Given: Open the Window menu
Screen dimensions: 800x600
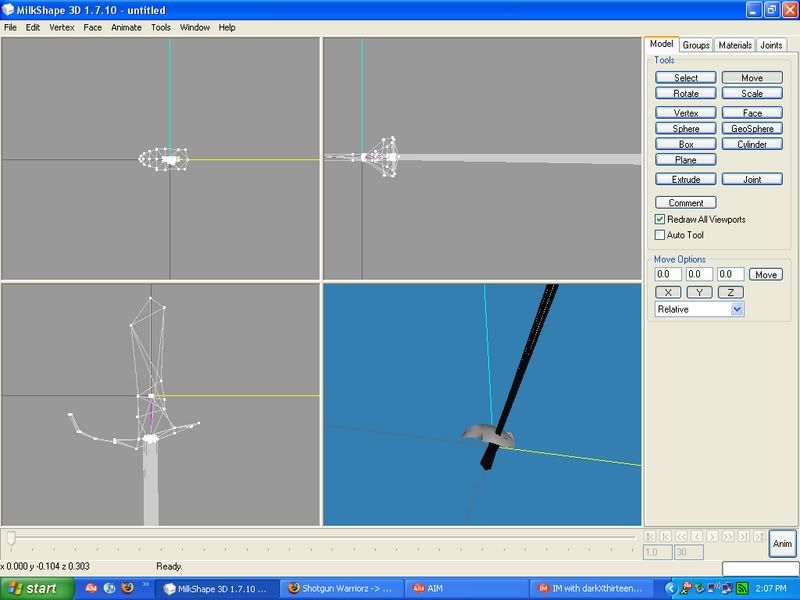Looking at the screenshot, I should [194, 28].
